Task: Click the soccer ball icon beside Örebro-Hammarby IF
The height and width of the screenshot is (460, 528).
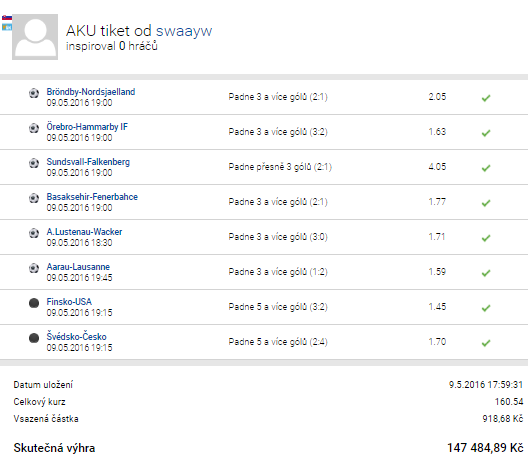Action: click(34, 128)
